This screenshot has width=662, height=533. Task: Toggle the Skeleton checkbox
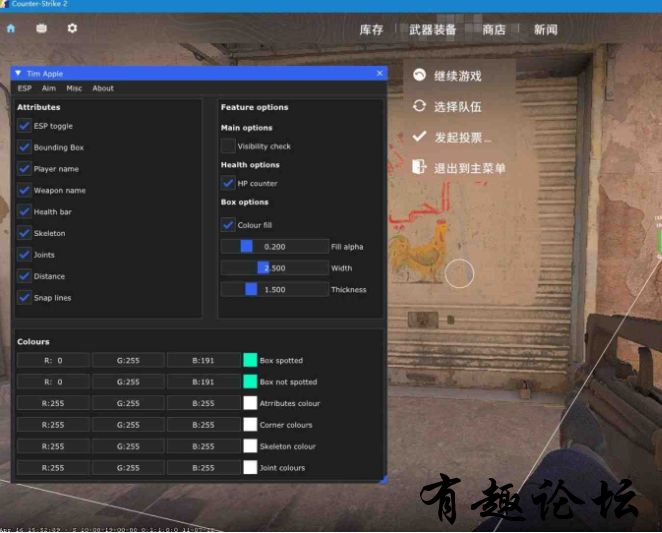[x=24, y=233]
